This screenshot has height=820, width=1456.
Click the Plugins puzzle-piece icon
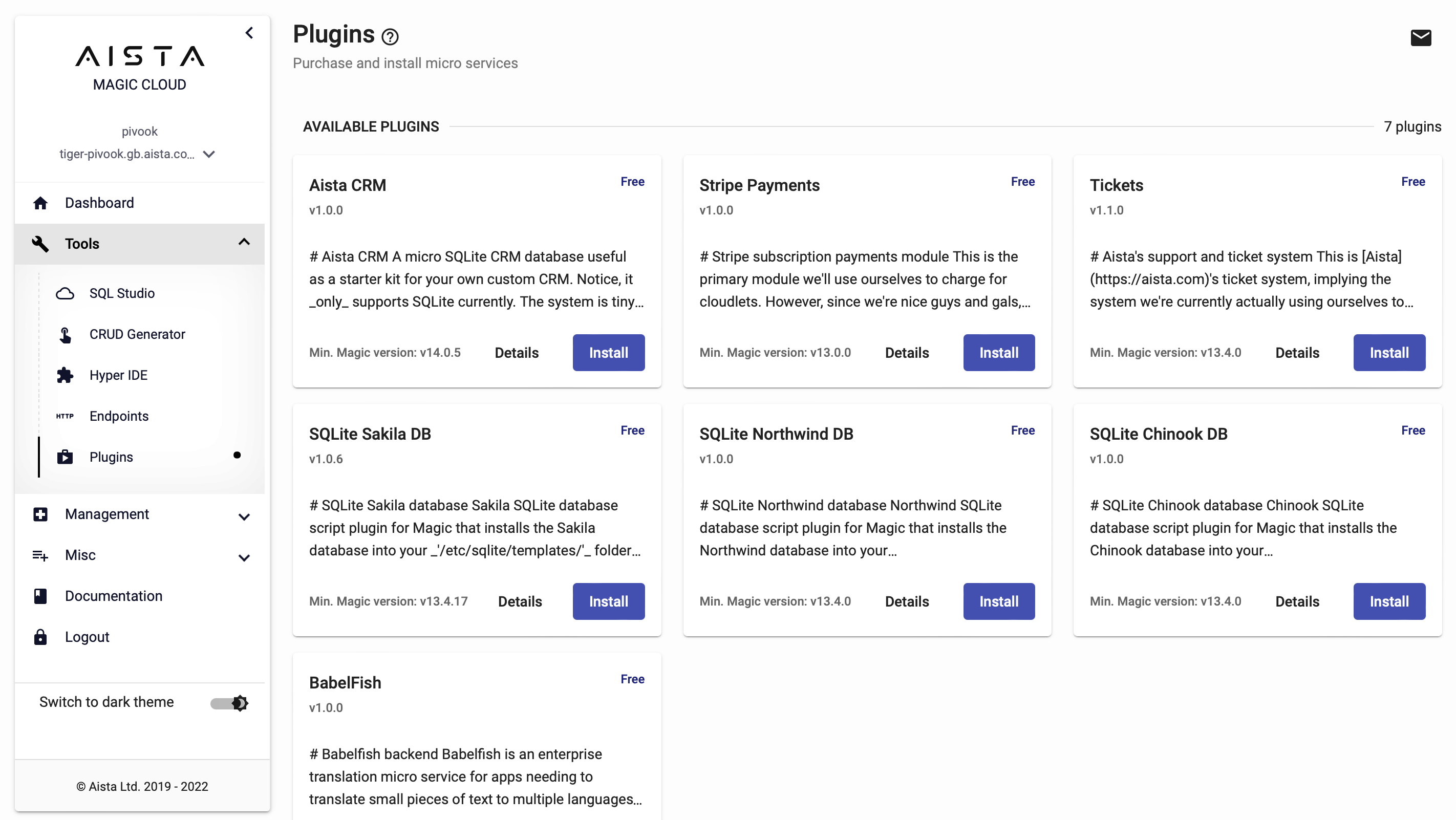[x=65, y=457]
